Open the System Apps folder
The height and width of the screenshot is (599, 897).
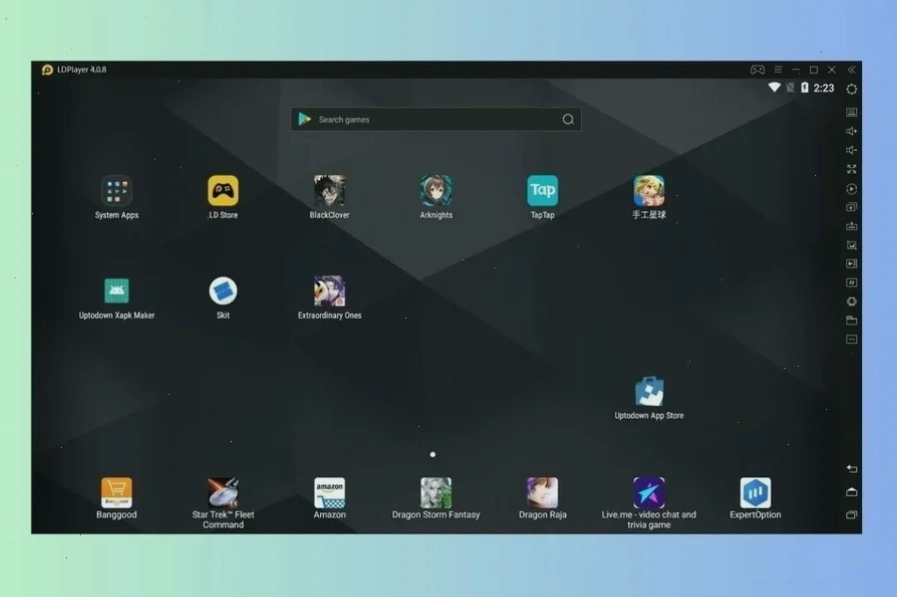117,191
